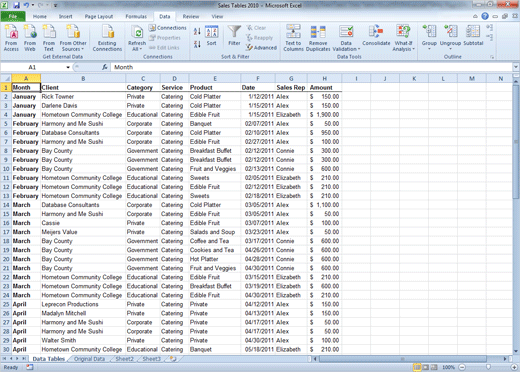Open Customize Quick Access Toolbar dropdown
The width and height of the screenshot is (520, 372).
(56, 6)
